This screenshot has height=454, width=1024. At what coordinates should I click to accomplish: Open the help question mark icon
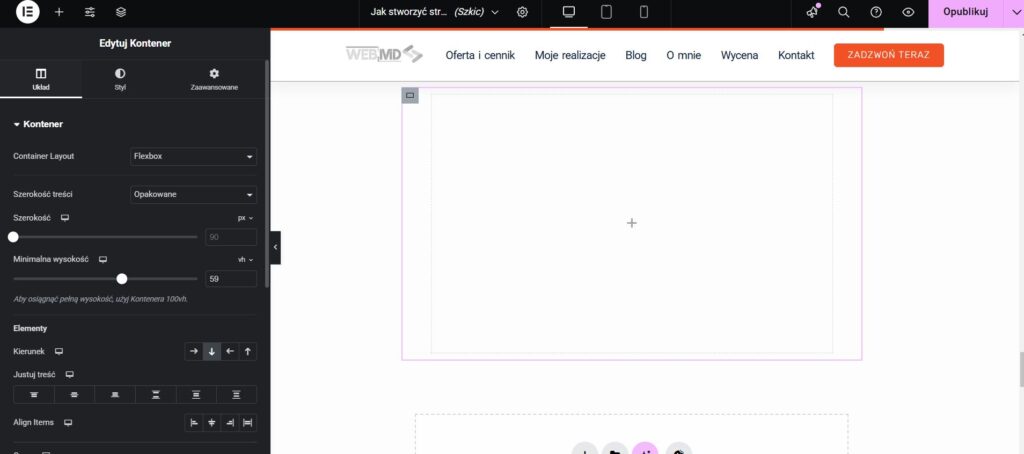coord(876,12)
